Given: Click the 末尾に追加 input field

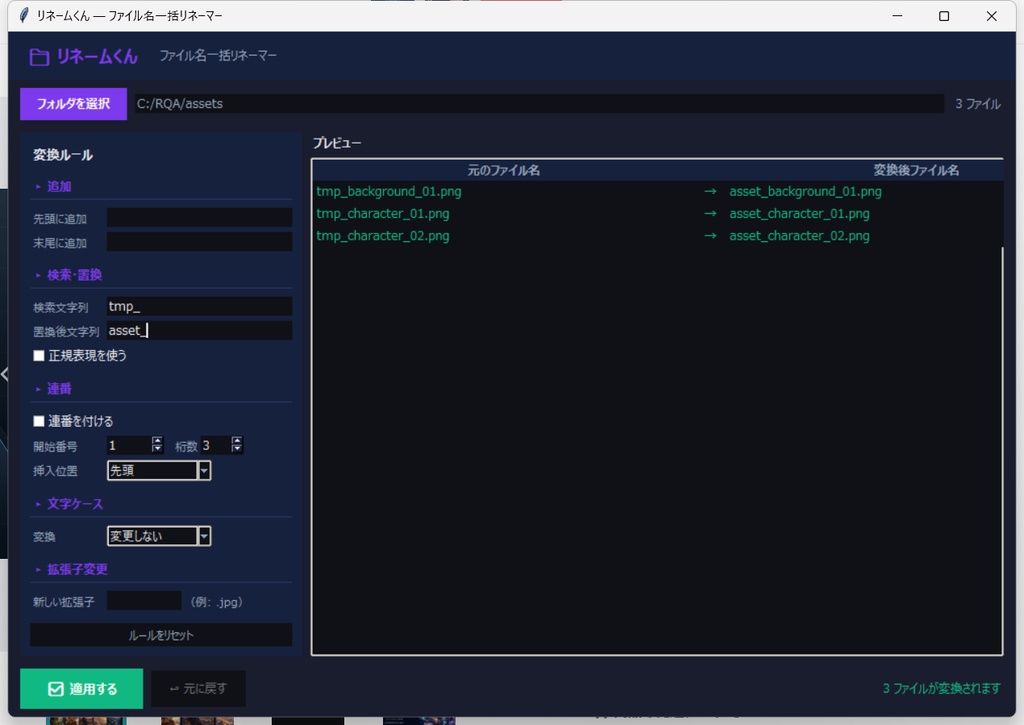Looking at the screenshot, I should [x=199, y=242].
